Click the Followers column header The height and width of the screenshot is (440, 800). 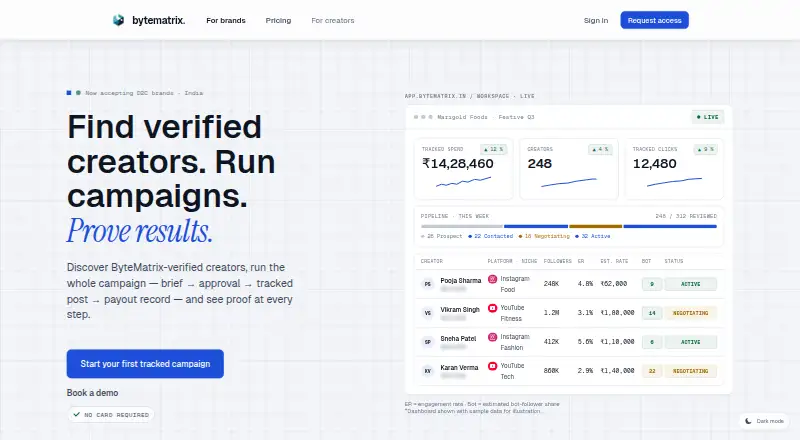(x=557, y=261)
